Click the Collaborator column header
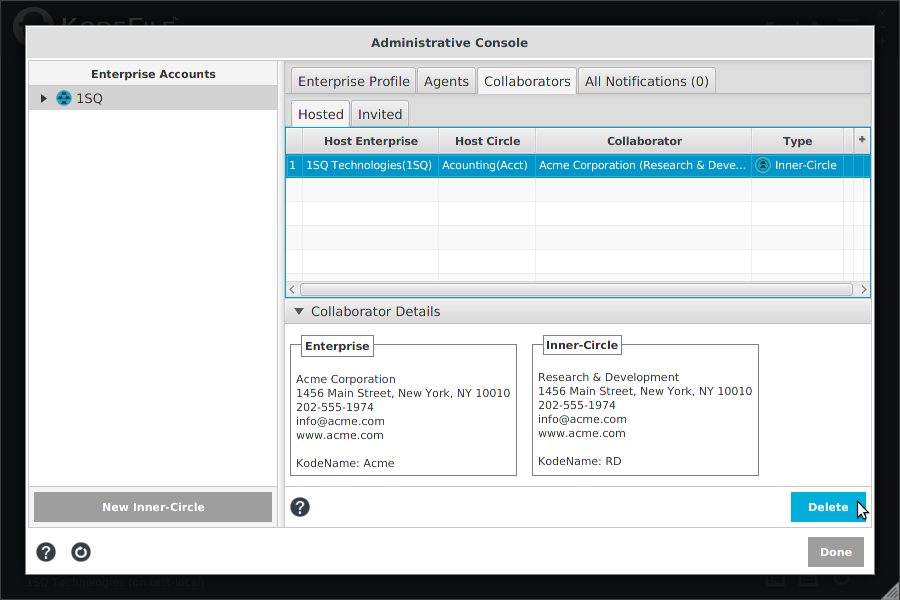900x600 pixels. pos(643,141)
